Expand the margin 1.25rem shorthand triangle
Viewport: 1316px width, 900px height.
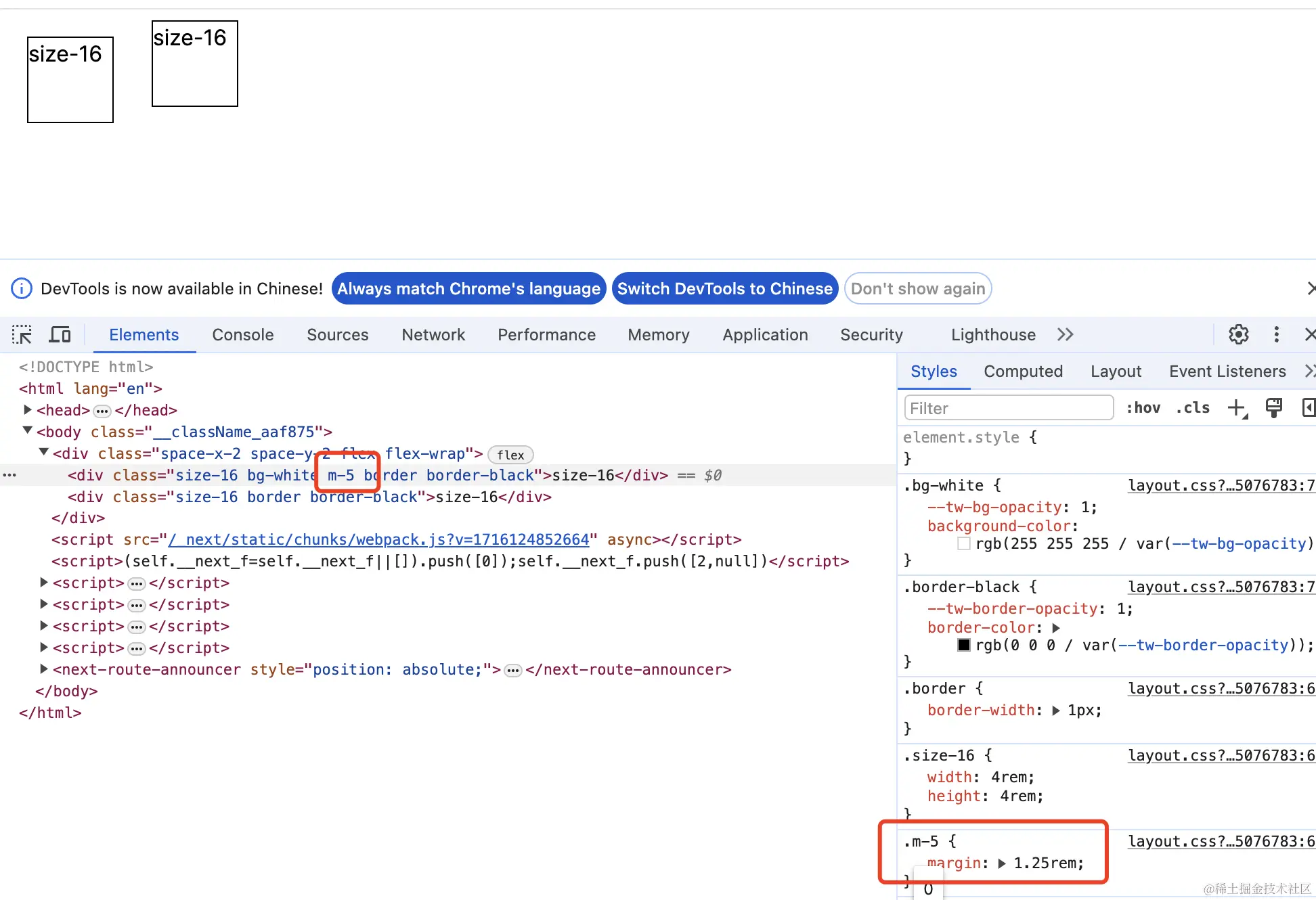tap(1002, 863)
